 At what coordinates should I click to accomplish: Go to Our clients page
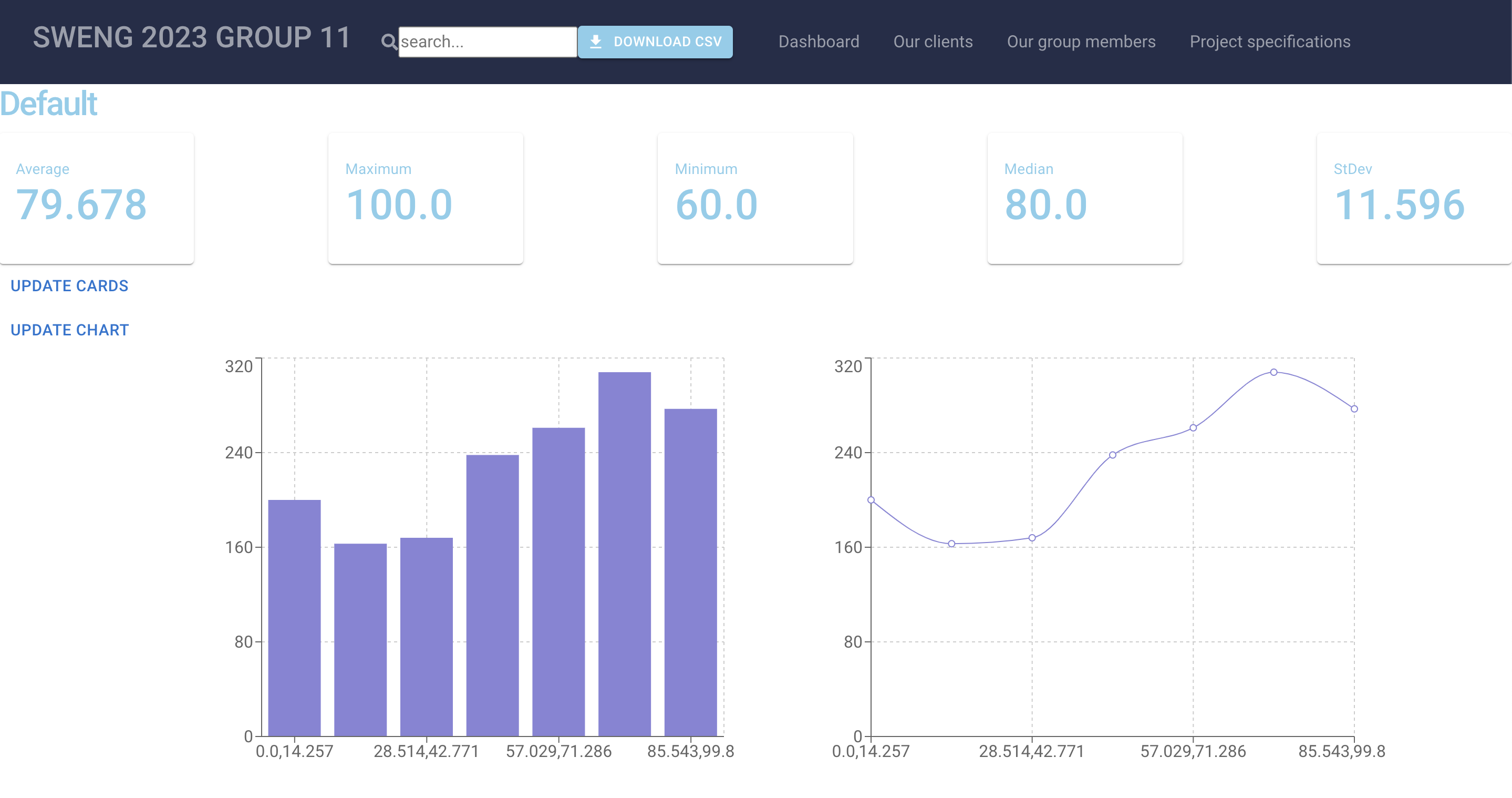(933, 42)
